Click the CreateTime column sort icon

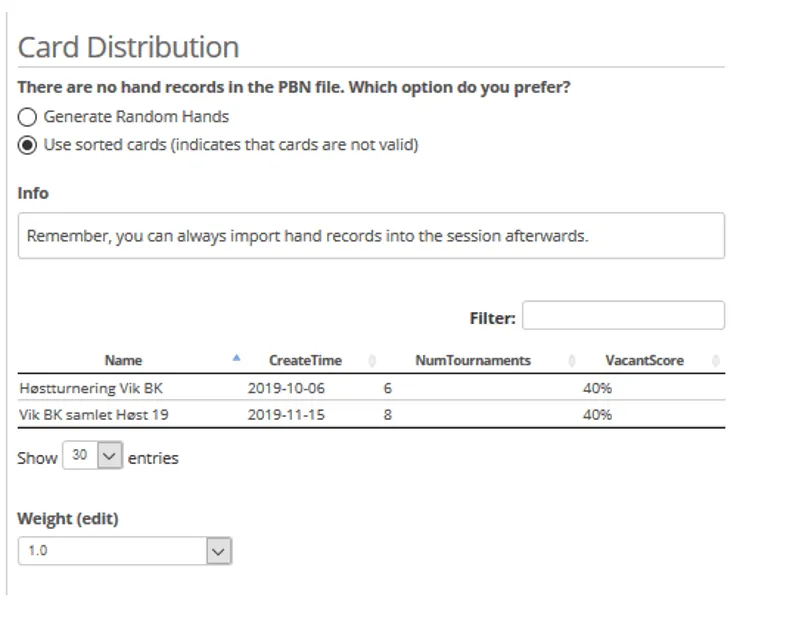(x=372, y=360)
